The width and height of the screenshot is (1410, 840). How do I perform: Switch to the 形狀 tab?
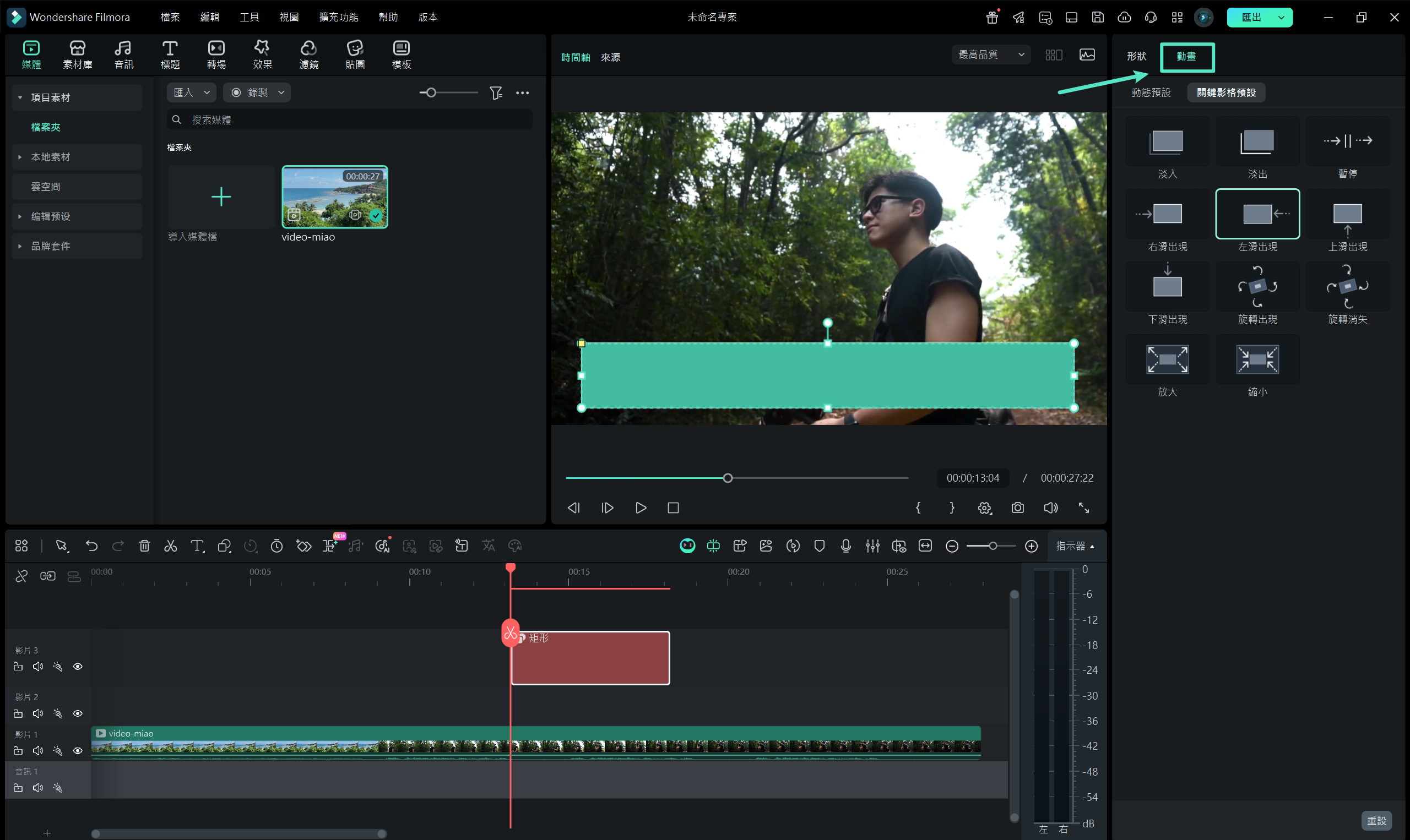pos(1136,57)
